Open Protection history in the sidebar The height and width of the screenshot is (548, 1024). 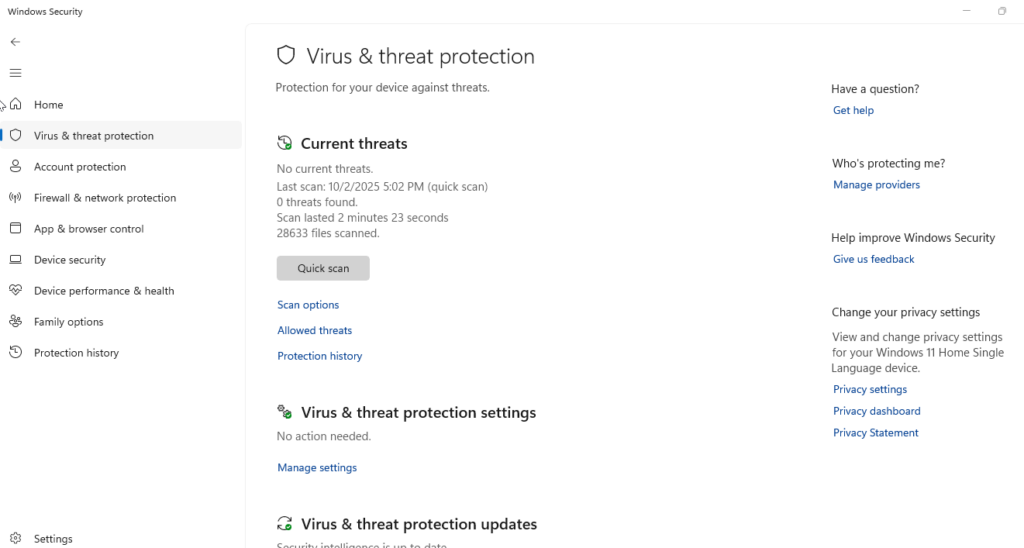(x=76, y=353)
